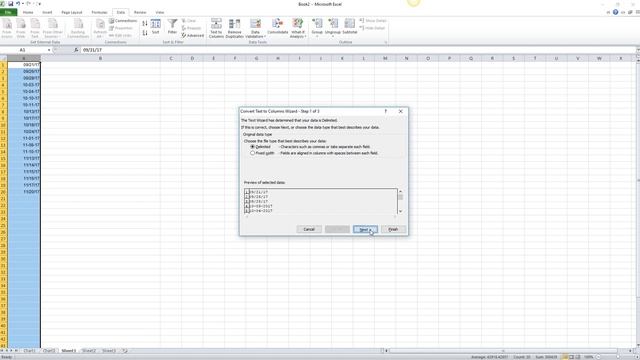The height and width of the screenshot is (360, 640).
Task: Click the Next button in wizard
Action: click(x=365, y=229)
